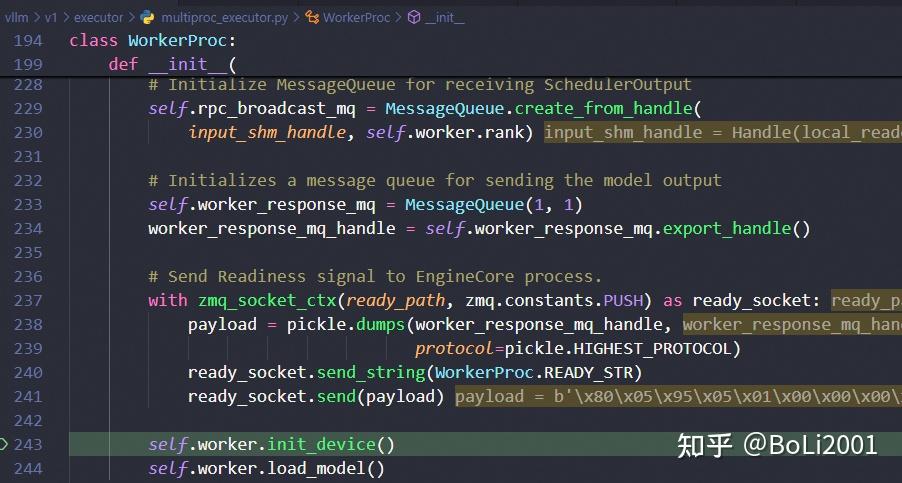The image size is (902, 483).
Task: Click line number 241 in the gutter
Action: 28,397
